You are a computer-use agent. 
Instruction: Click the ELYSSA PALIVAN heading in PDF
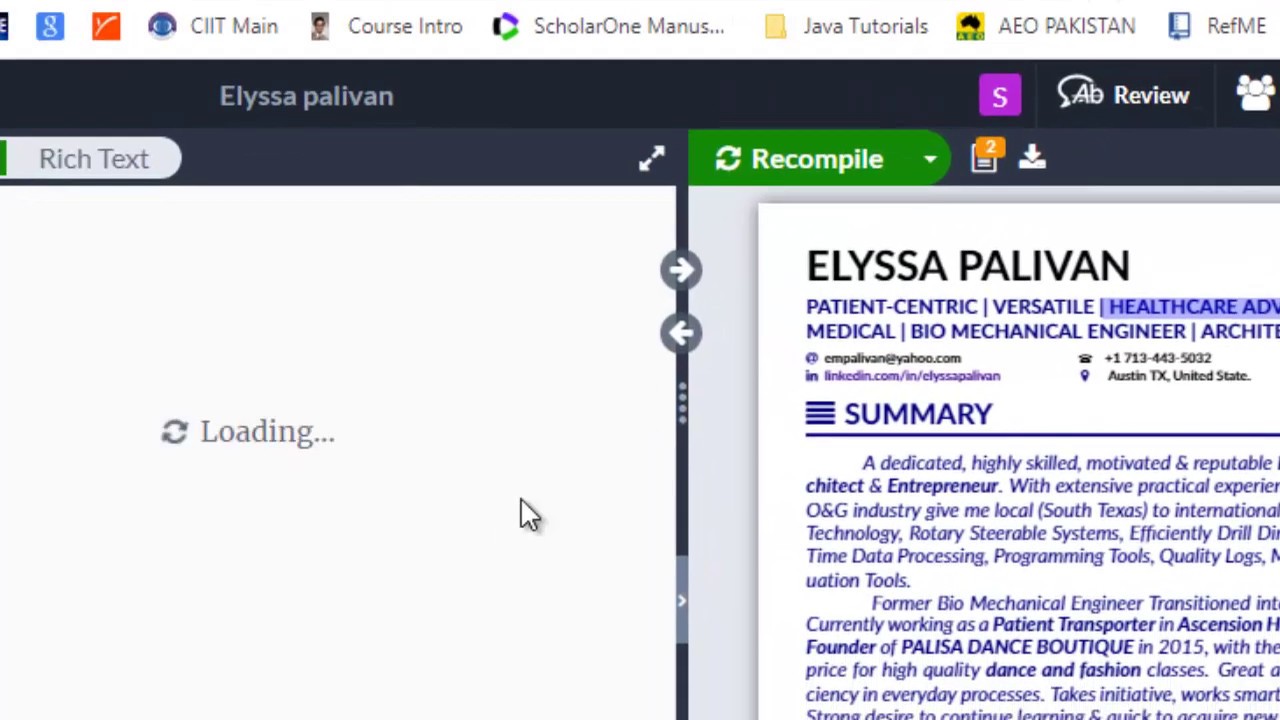968,266
